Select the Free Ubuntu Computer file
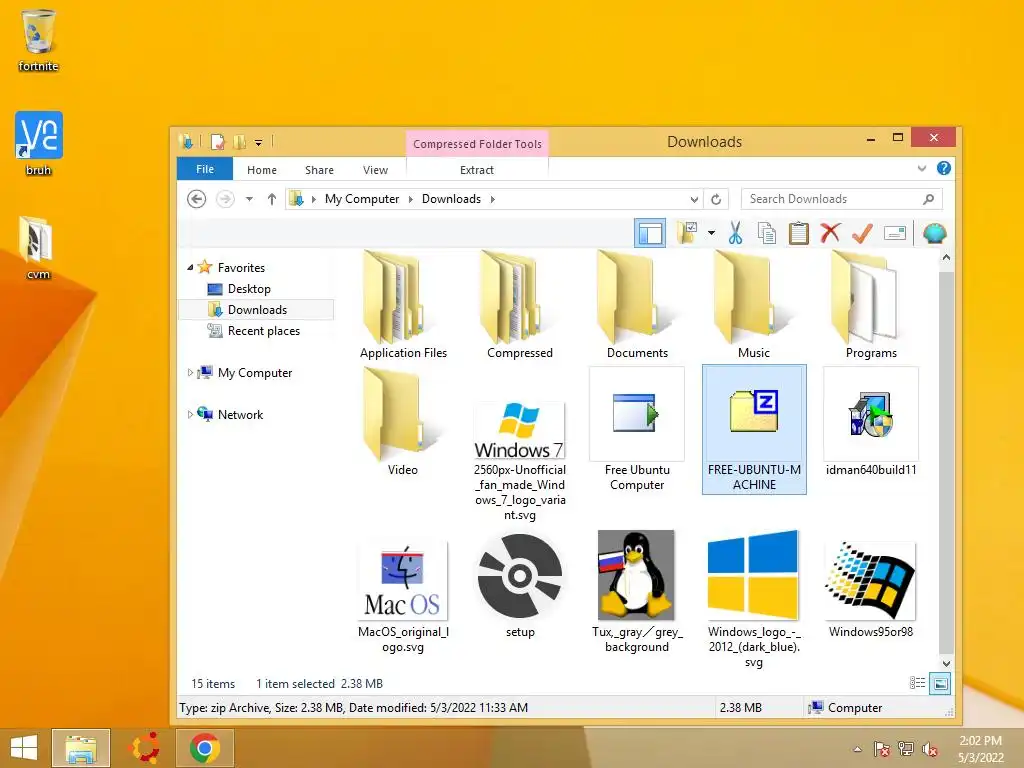 [x=637, y=430]
